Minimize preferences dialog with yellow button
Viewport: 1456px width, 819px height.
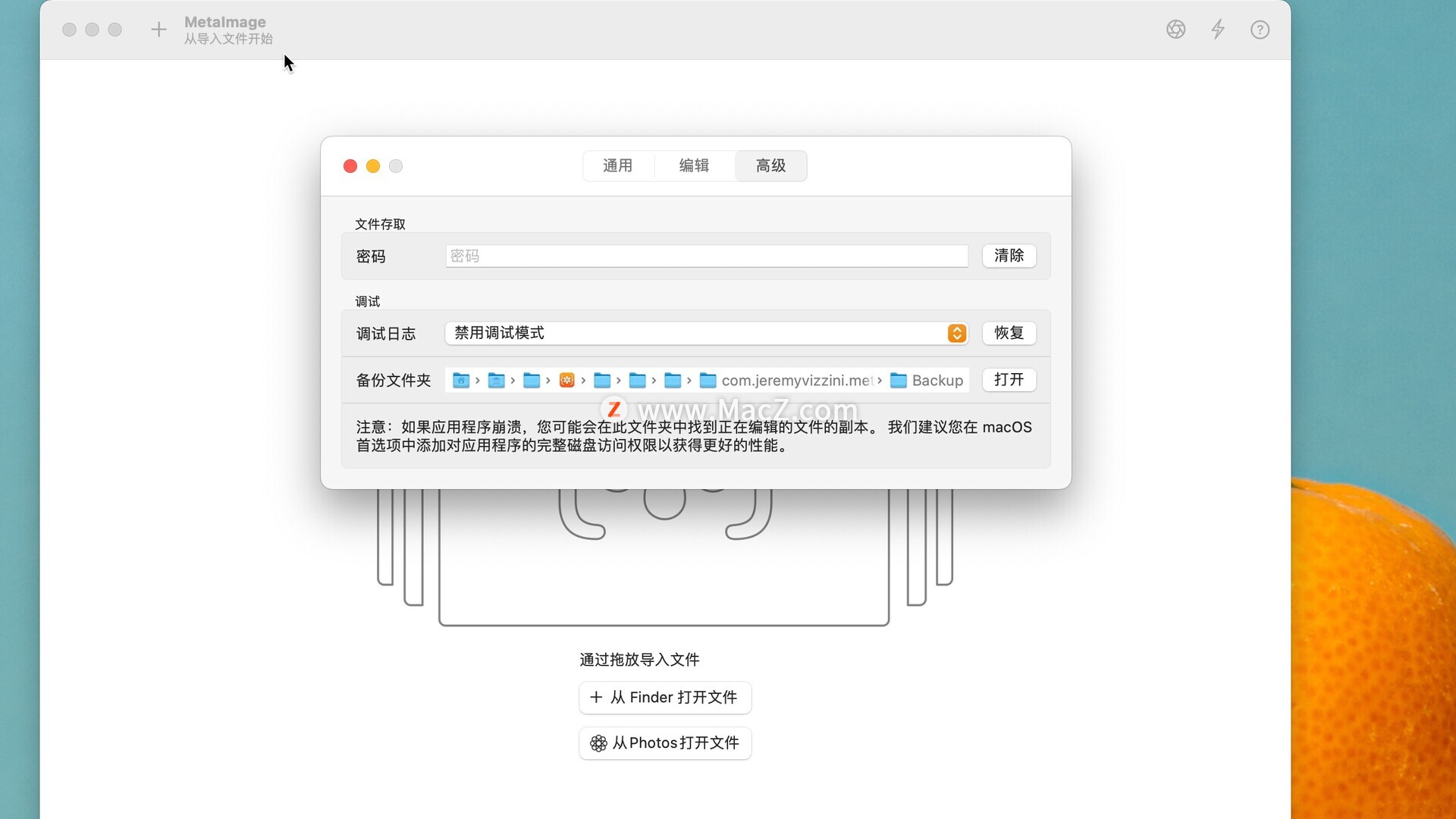point(373,166)
